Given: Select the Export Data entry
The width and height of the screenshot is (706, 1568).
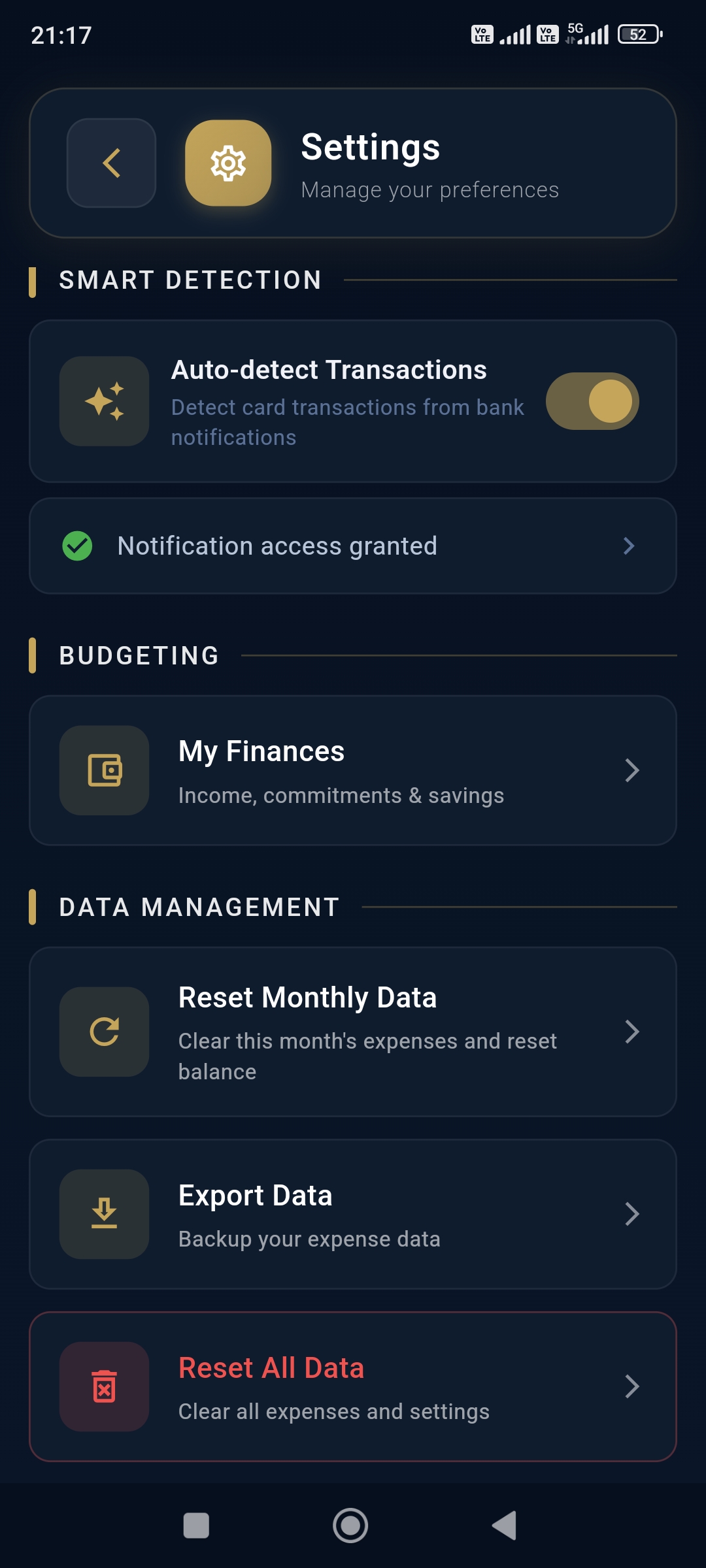Looking at the screenshot, I should 353,1214.
